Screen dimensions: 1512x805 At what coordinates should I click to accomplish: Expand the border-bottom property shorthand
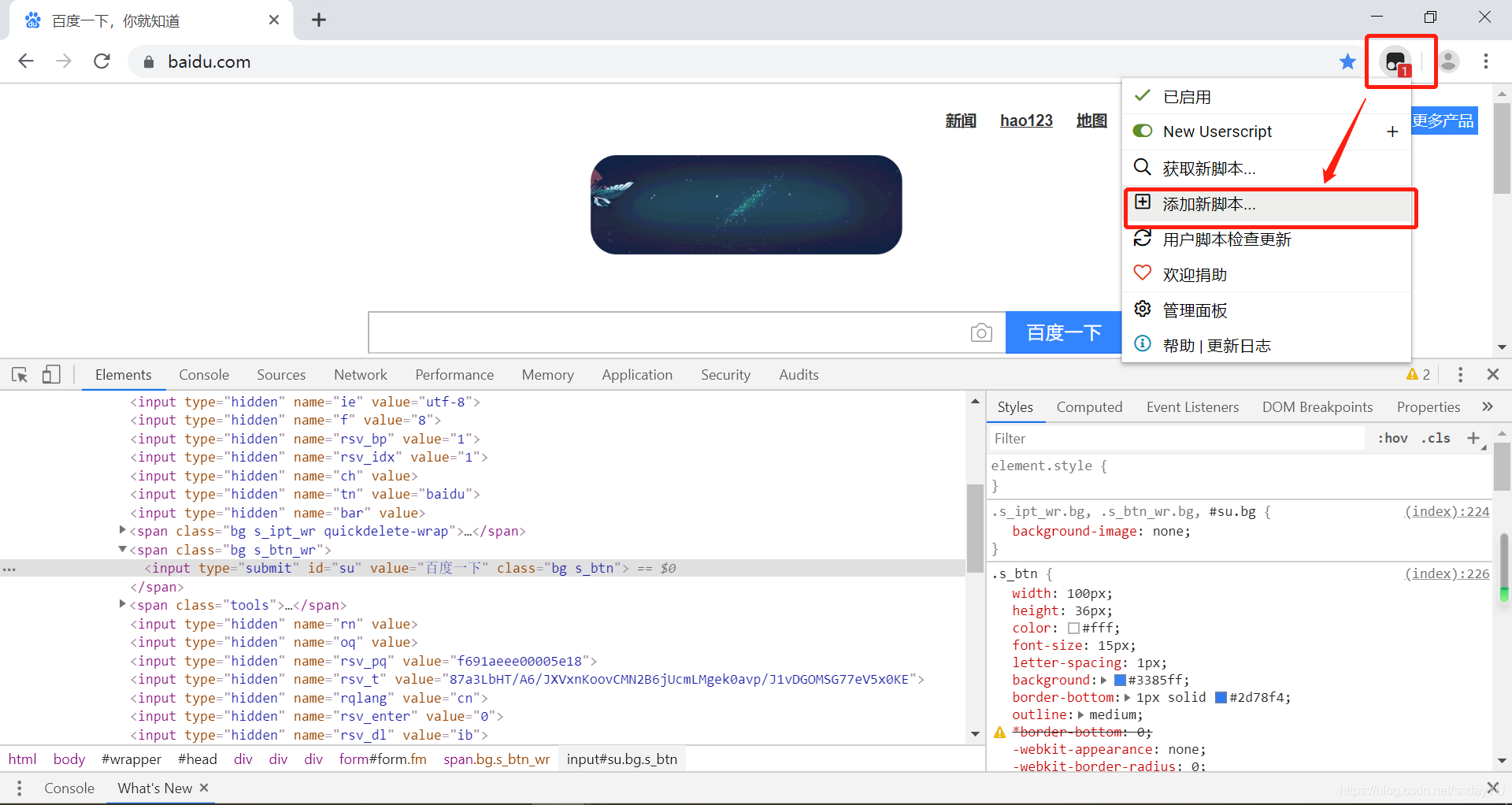(1127, 697)
